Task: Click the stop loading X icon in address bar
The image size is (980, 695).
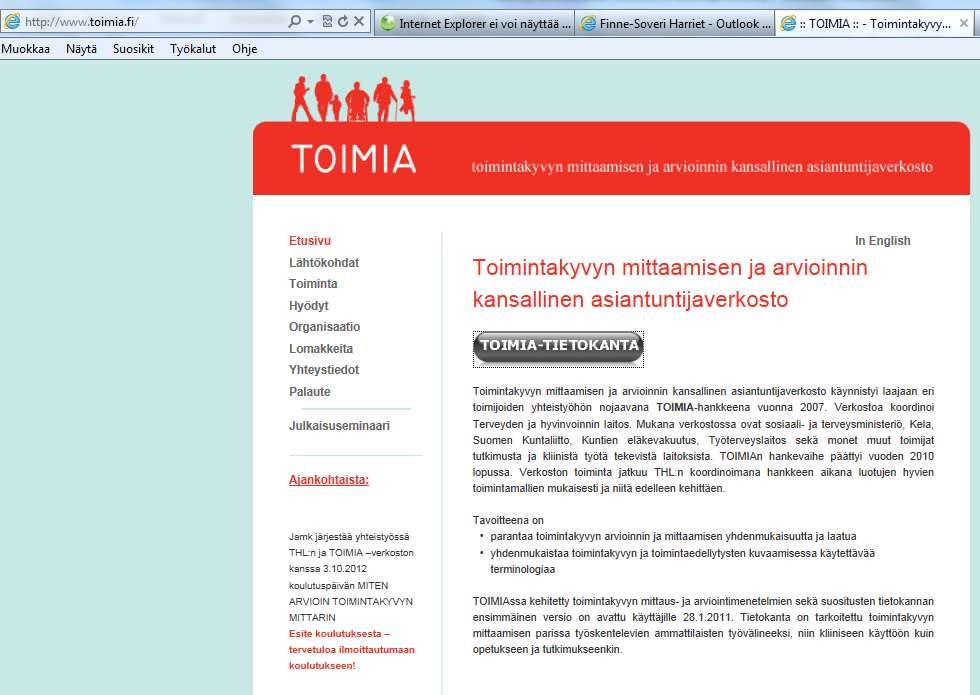Action: [359, 21]
